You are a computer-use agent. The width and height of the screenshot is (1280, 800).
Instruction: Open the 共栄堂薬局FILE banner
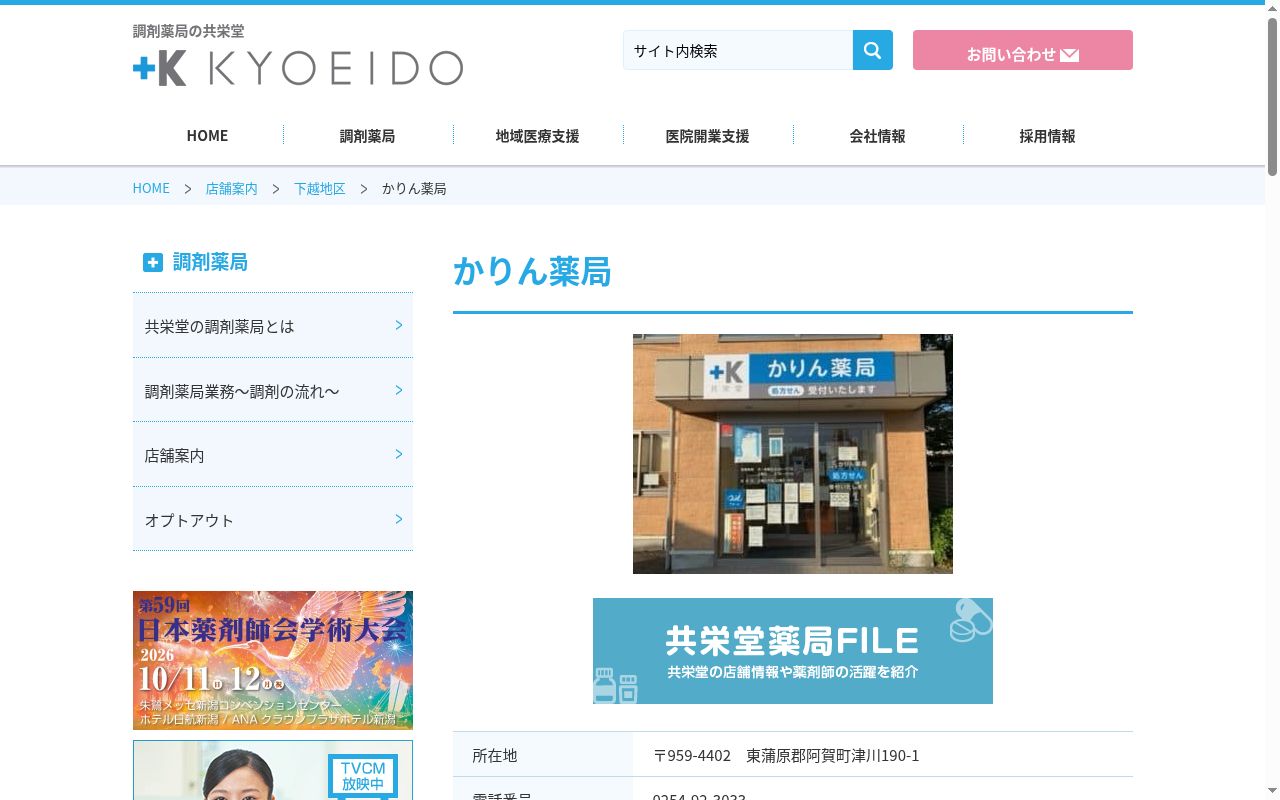click(793, 651)
